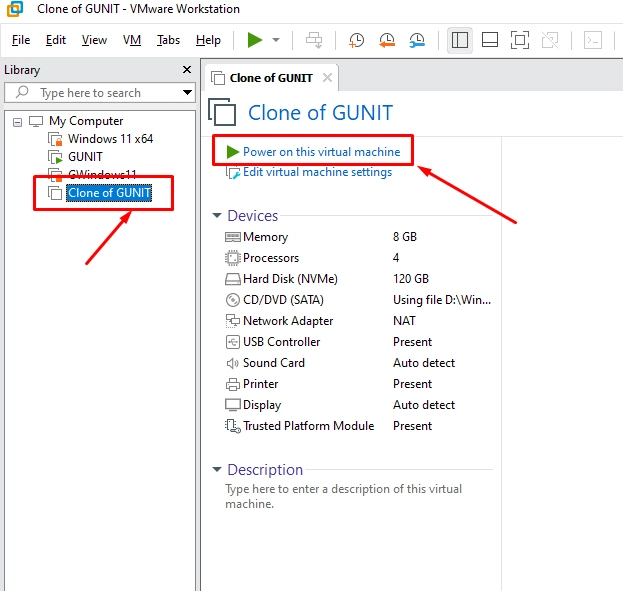623x591 pixels.
Task: Click the console view toolbar icon
Action: pos(593,40)
